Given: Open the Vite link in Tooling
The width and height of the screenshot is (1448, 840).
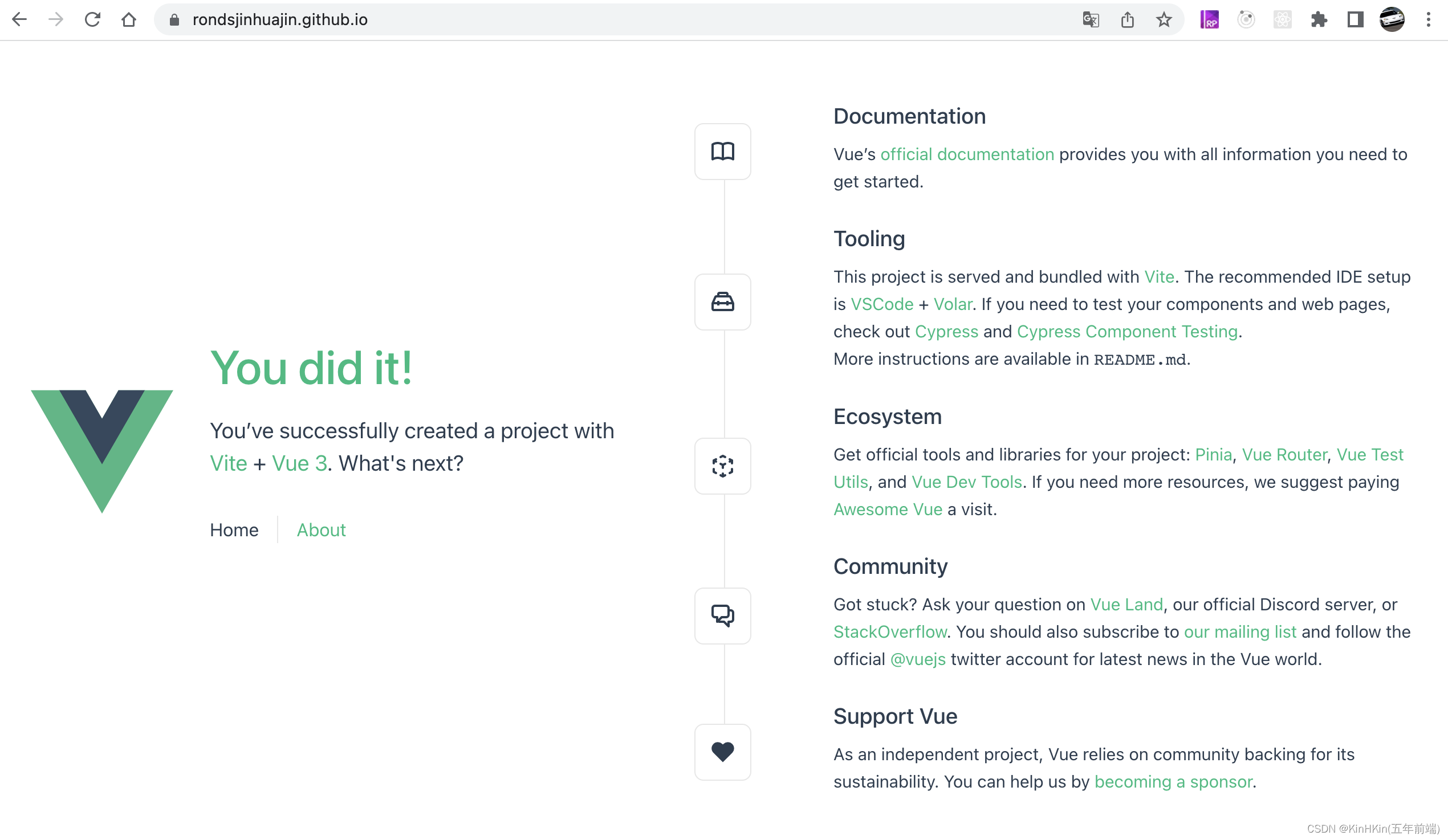Looking at the screenshot, I should click(1160, 276).
